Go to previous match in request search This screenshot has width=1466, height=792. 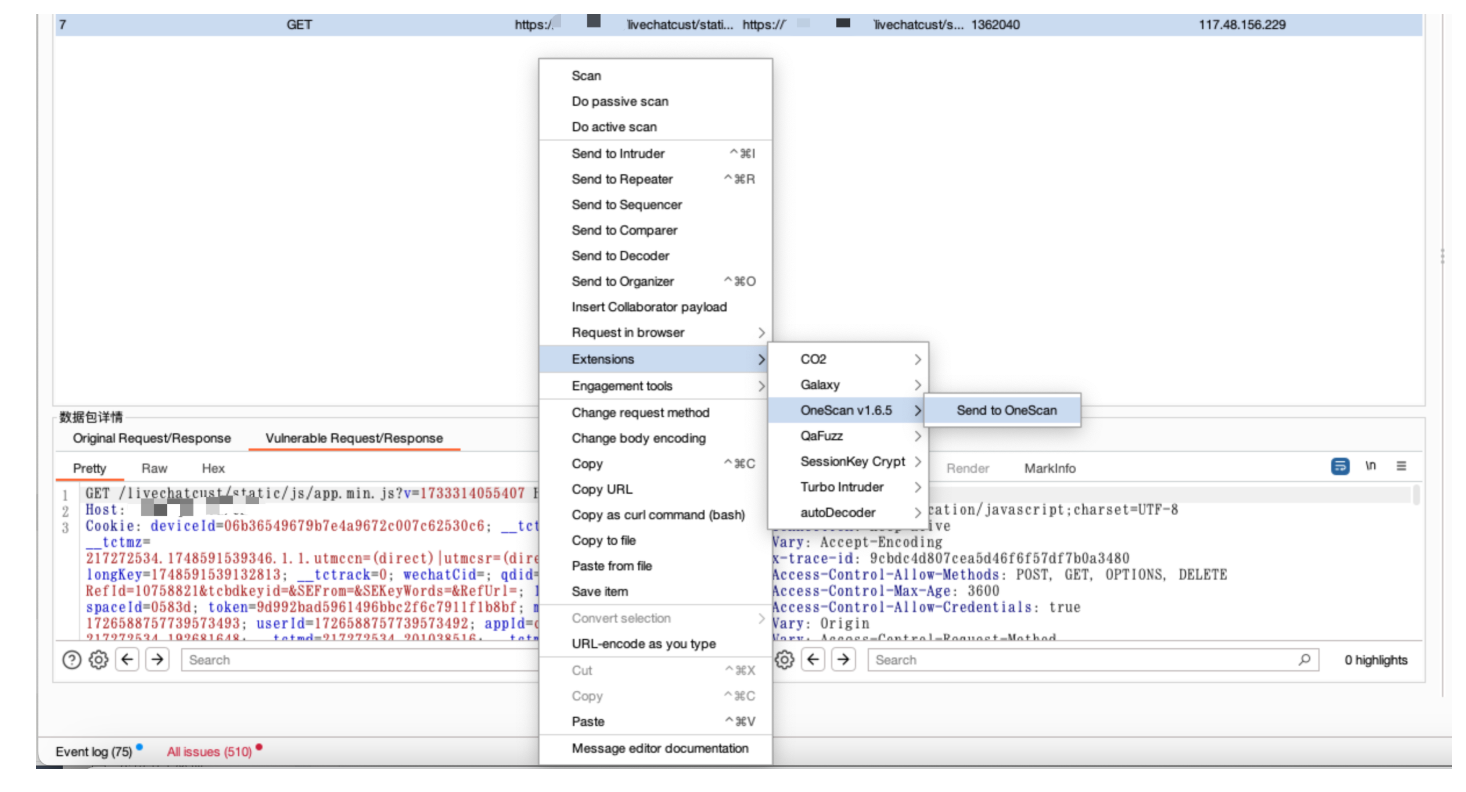point(127,660)
